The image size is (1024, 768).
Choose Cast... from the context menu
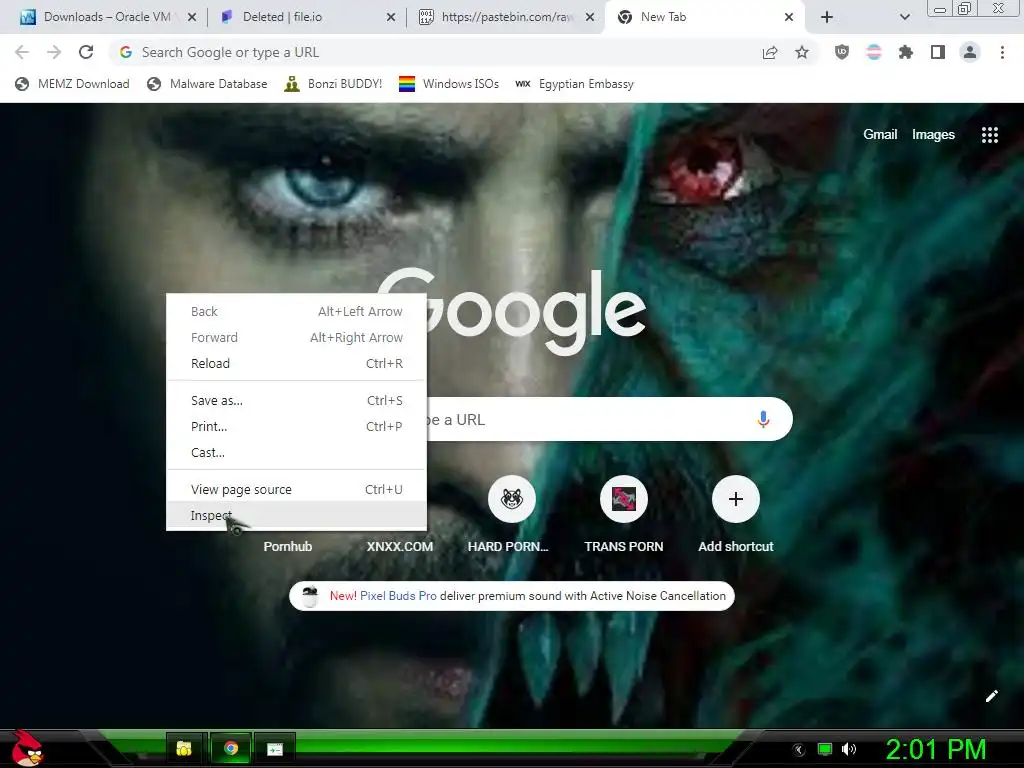coord(296,452)
